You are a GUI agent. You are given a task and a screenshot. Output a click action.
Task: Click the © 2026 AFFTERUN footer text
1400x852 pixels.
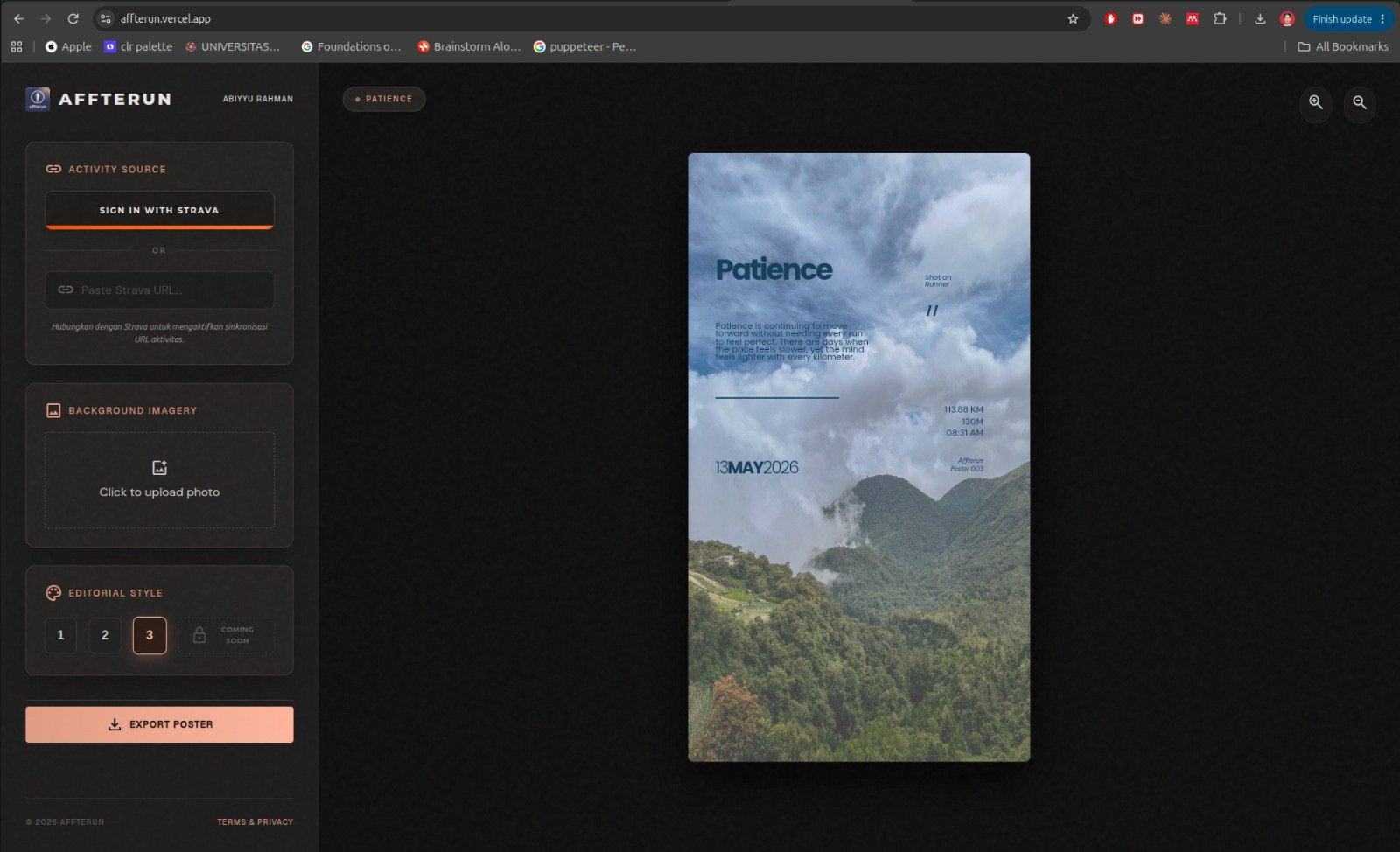(x=65, y=822)
